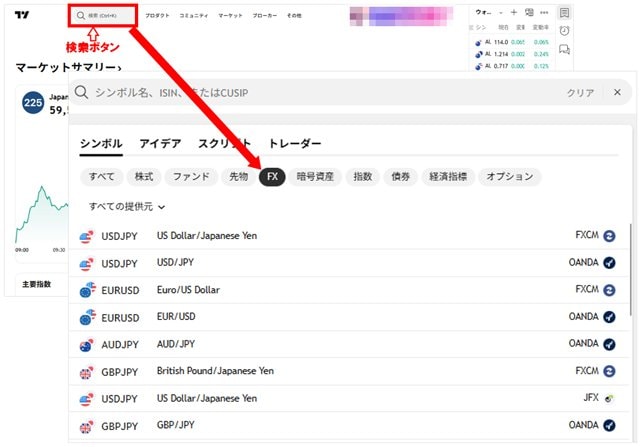Screen dimensions: 640x447
Task: Filter symbols by オプション chip
Action: tap(510, 177)
